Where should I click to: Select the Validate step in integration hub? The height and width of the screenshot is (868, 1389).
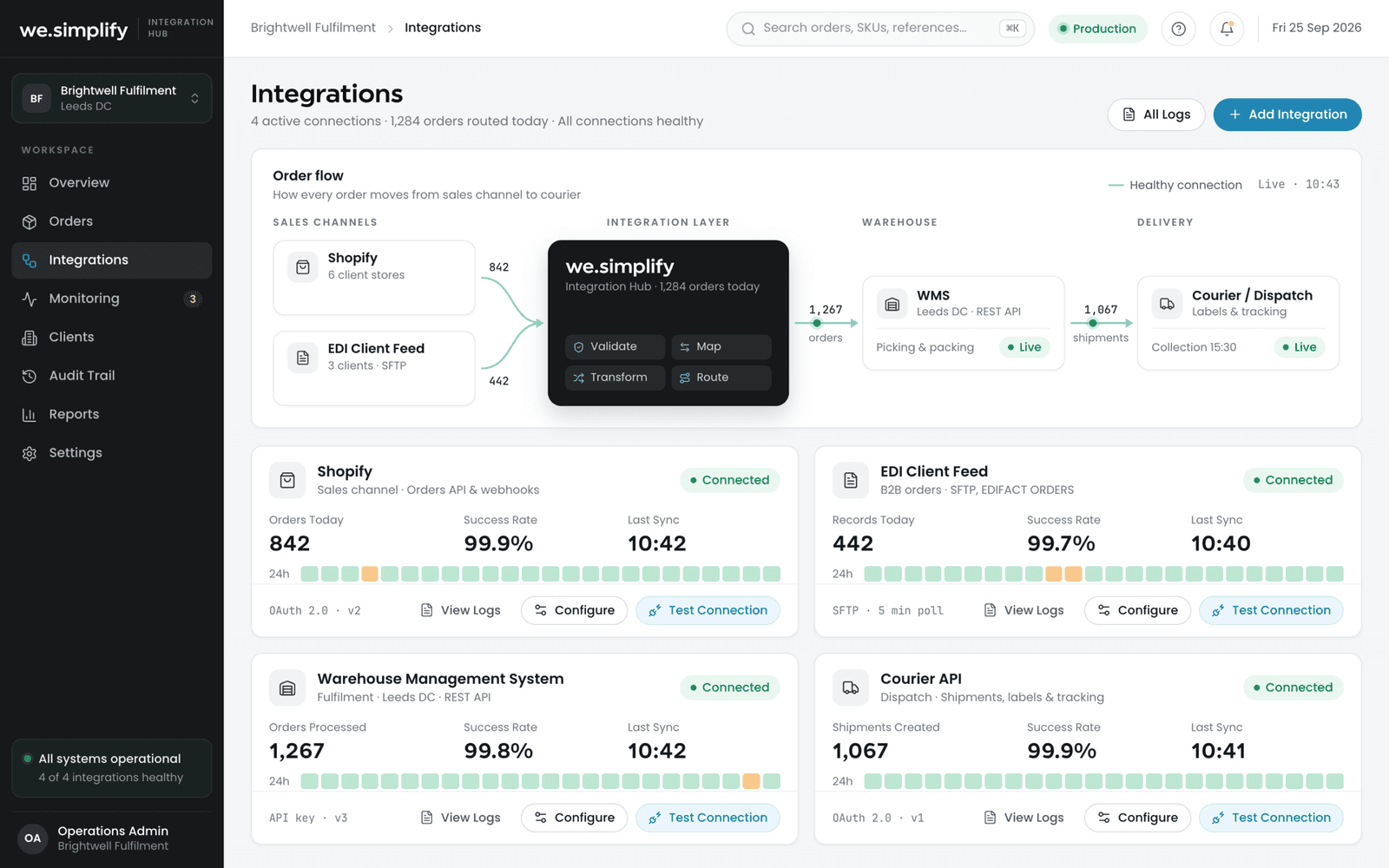[616, 346]
